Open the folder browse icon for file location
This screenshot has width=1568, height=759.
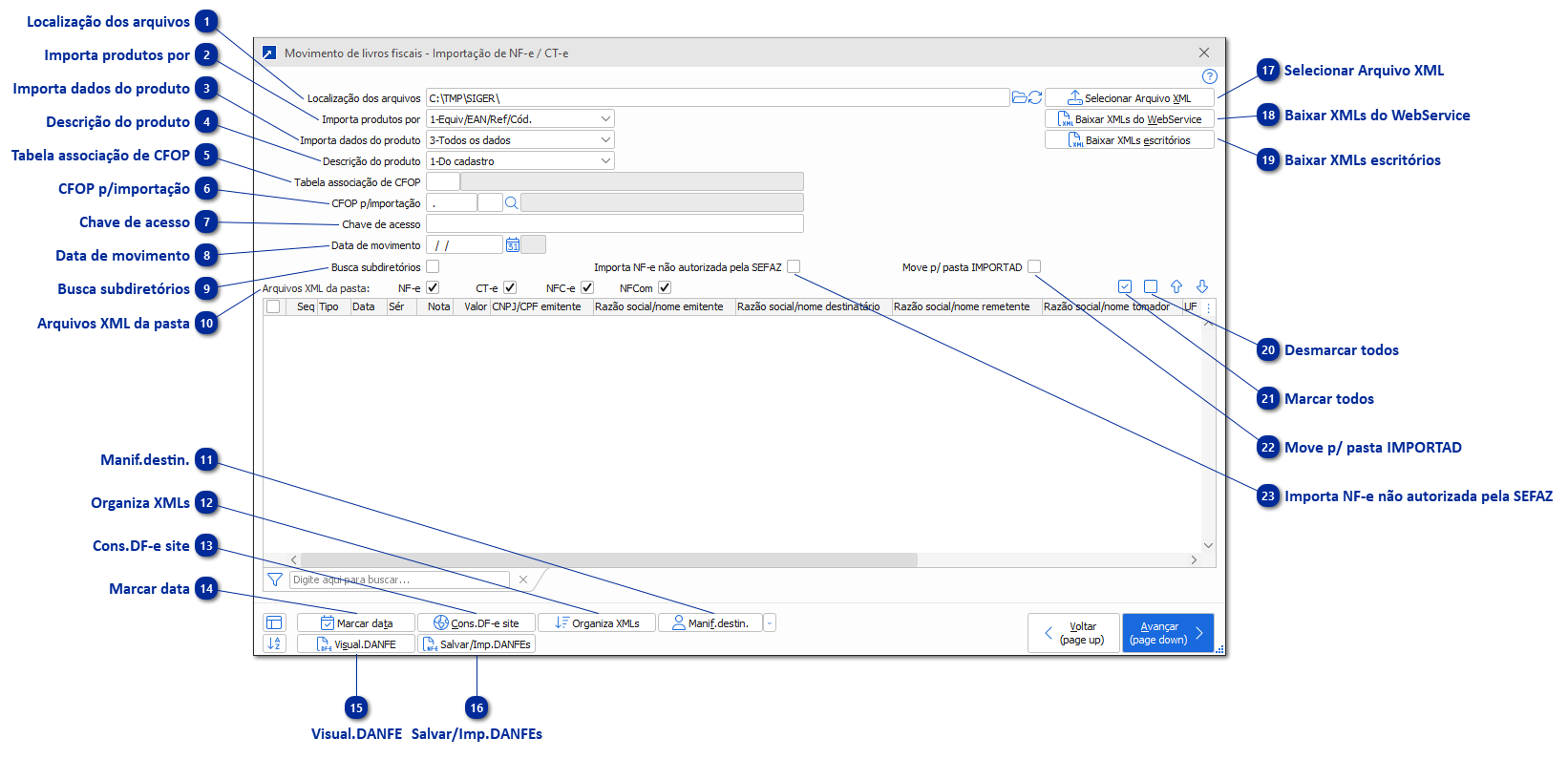(x=1019, y=97)
